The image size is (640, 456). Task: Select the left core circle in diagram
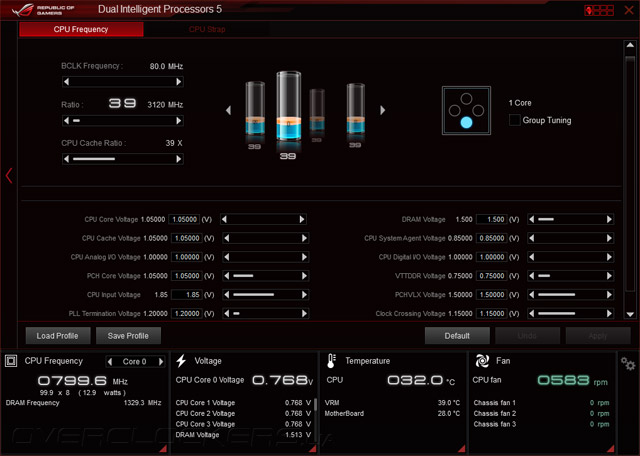point(454,111)
